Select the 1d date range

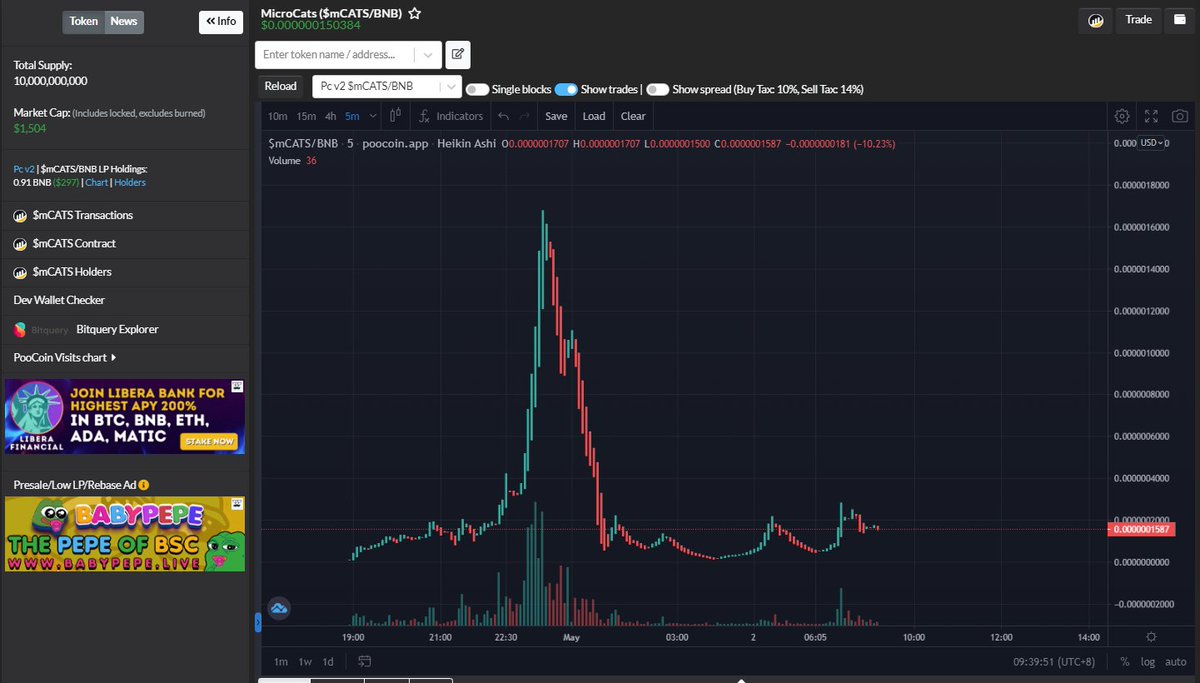328,661
